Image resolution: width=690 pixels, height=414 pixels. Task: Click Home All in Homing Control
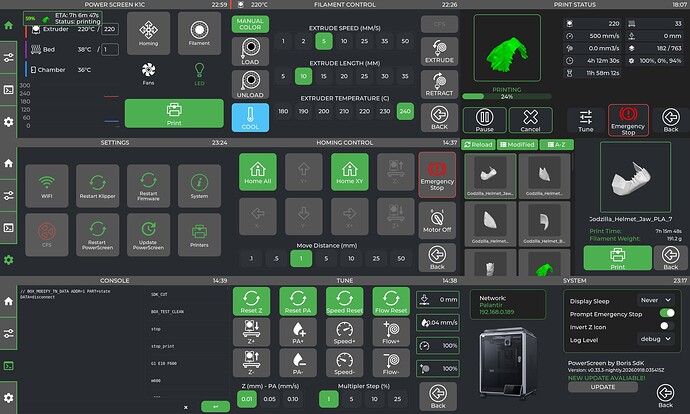[x=258, y=172]
